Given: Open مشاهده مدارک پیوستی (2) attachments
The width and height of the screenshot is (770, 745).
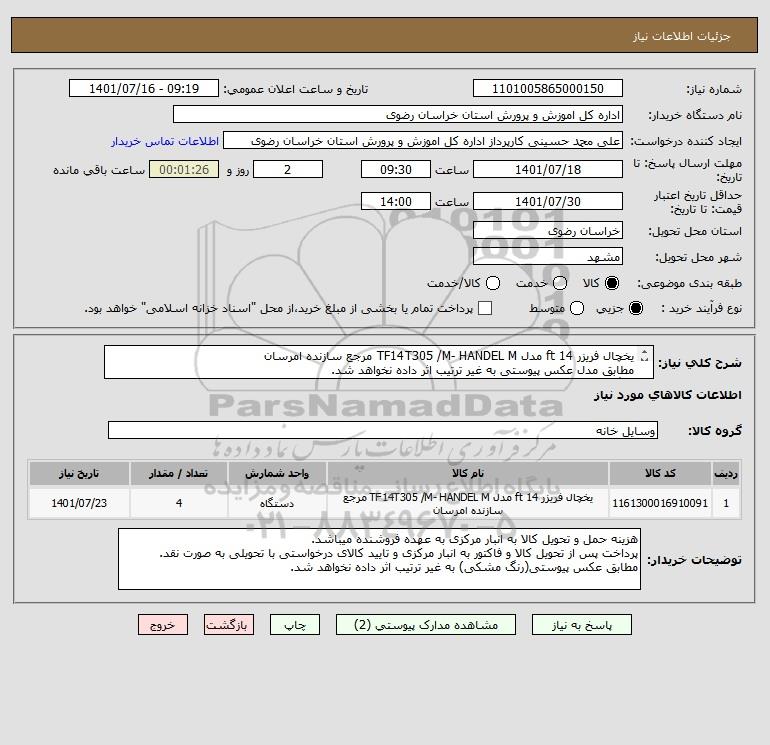Looking at the screenshot, I should (x=426, y=625).
